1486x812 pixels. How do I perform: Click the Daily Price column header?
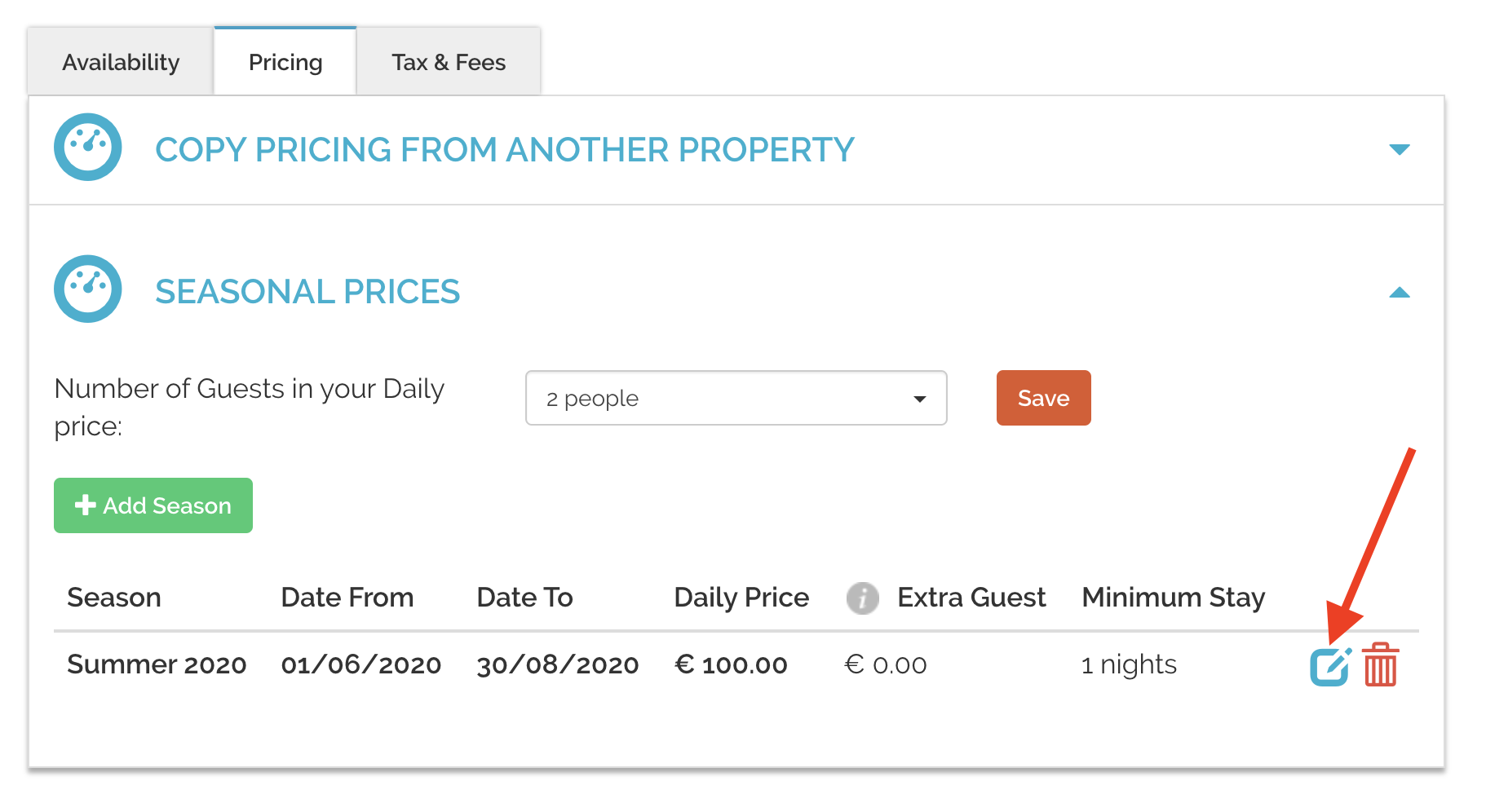(x=741, y=598)
